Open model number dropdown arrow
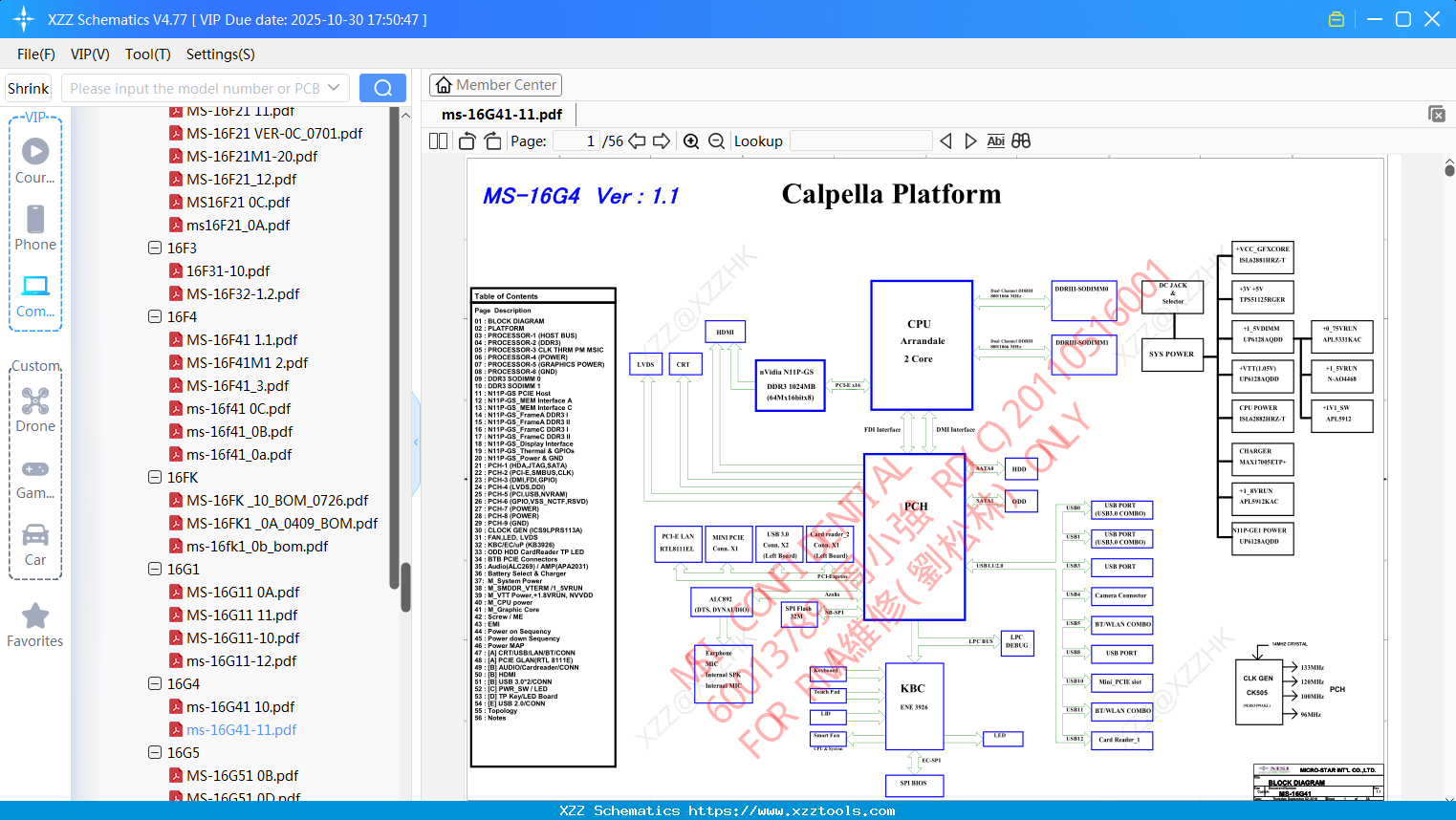The width and height of the screenshot is (1456, 820). (x=334, y=88)
